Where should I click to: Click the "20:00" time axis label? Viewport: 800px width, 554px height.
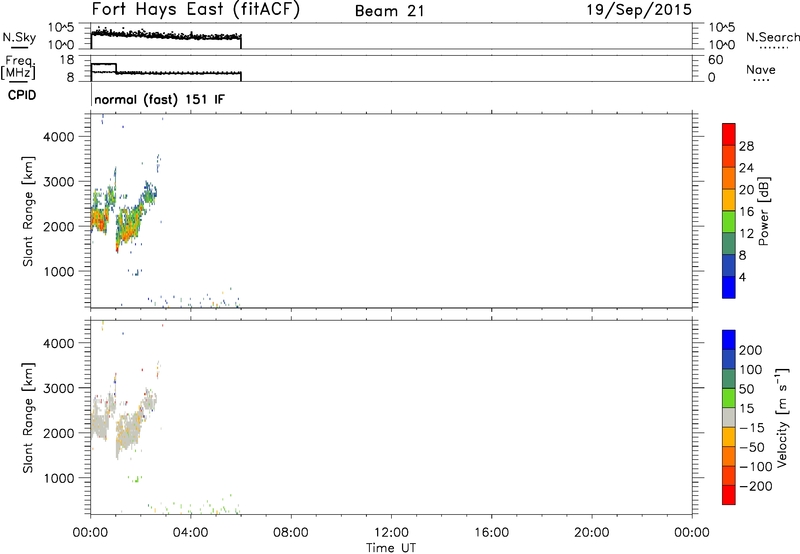click(x=592, y=533)
